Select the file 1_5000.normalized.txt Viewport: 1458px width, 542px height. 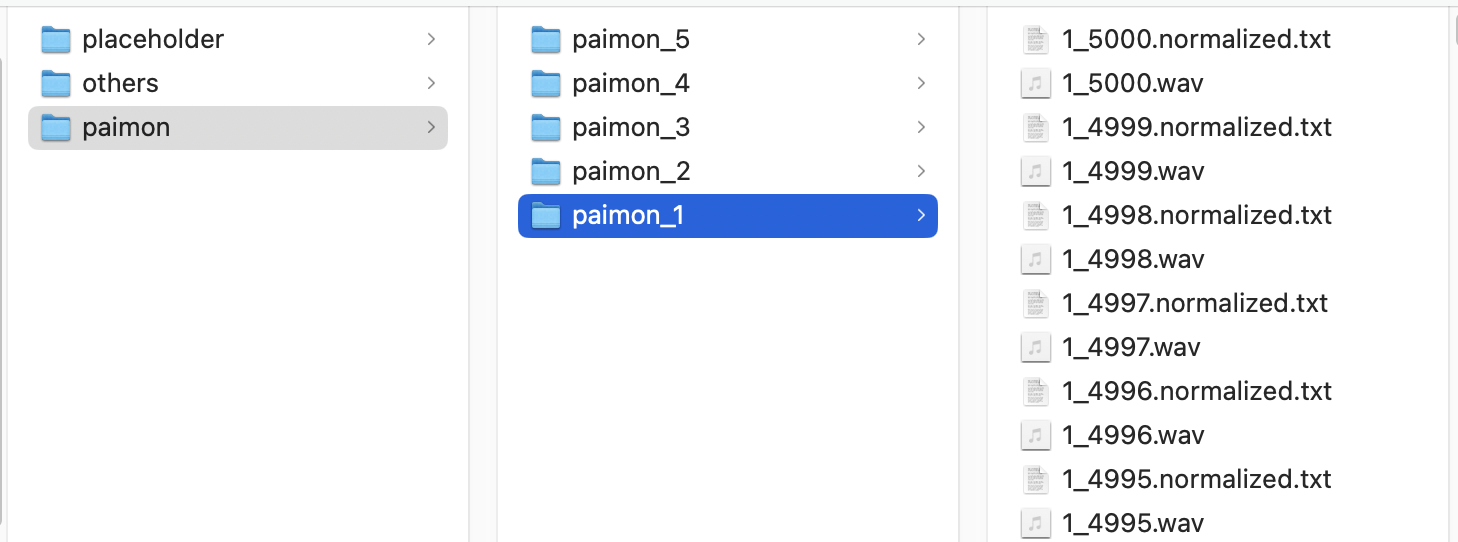click(1196, 40)
